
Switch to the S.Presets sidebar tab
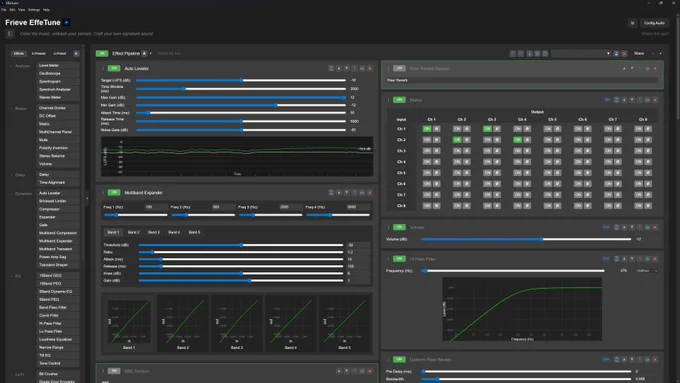pos(39,53)
